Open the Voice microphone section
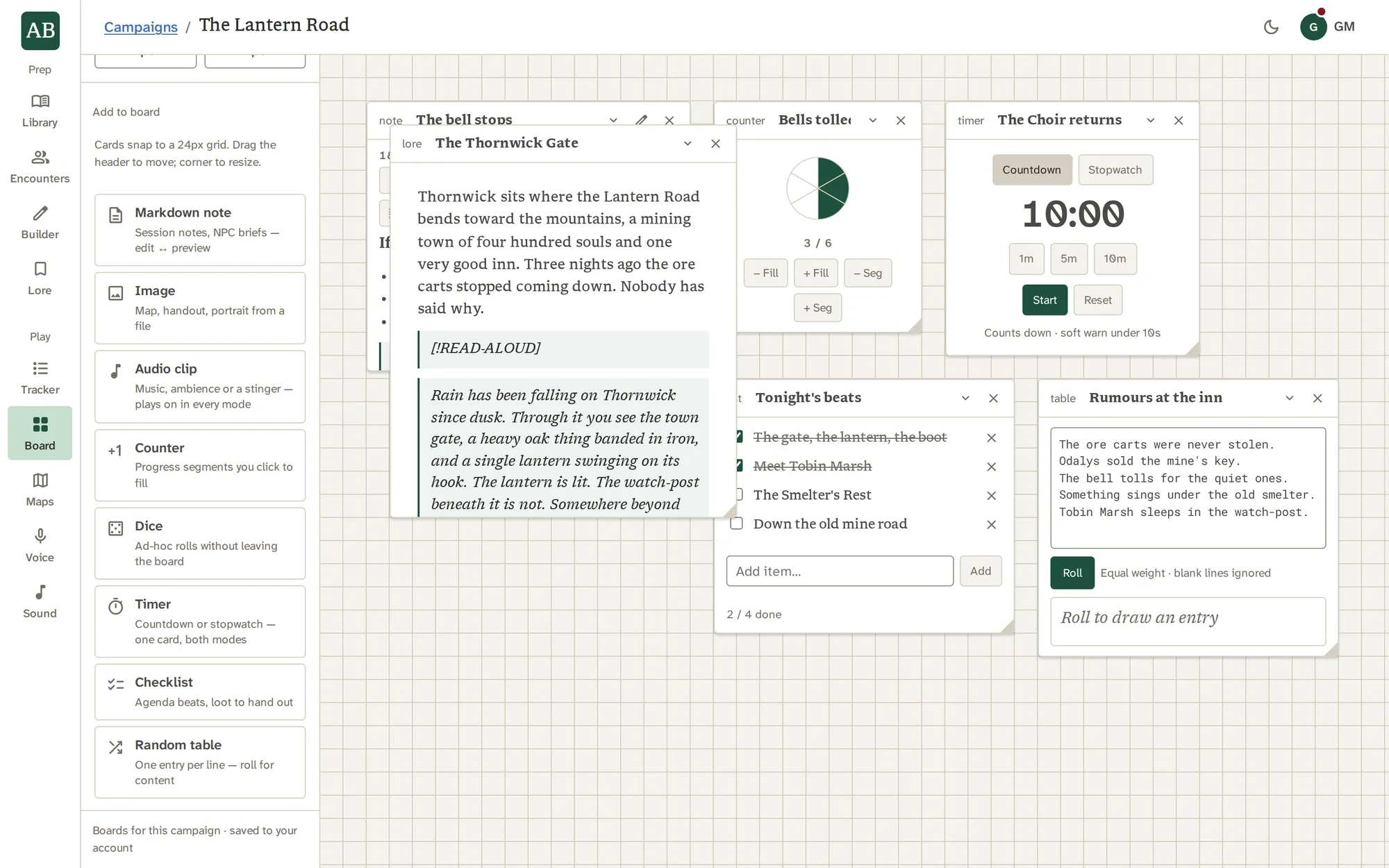The height and width of the screenshot is (868, 1389). tap(40, 546)
